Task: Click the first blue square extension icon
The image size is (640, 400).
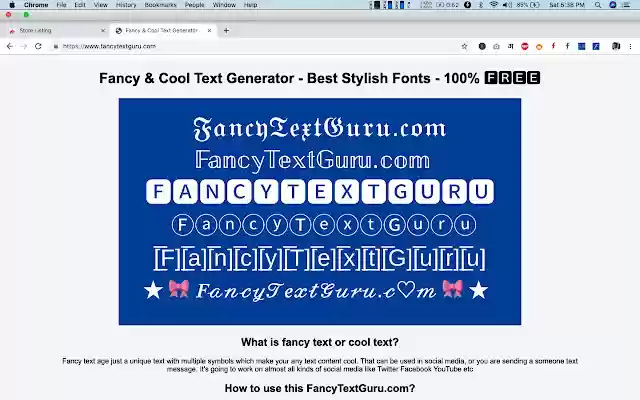Action: [x=582, y=46]
